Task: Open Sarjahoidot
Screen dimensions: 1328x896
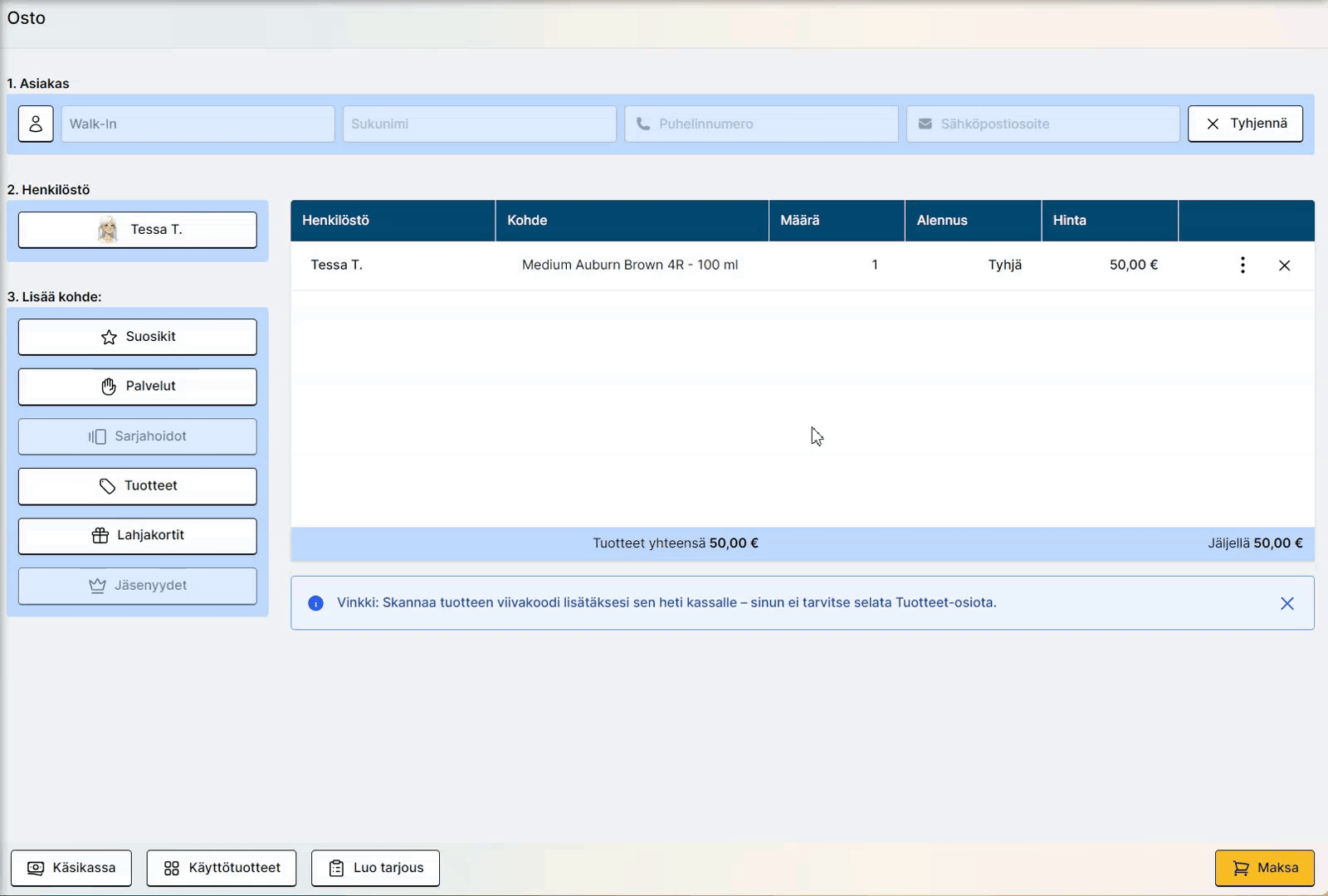Action: point(138,436)
